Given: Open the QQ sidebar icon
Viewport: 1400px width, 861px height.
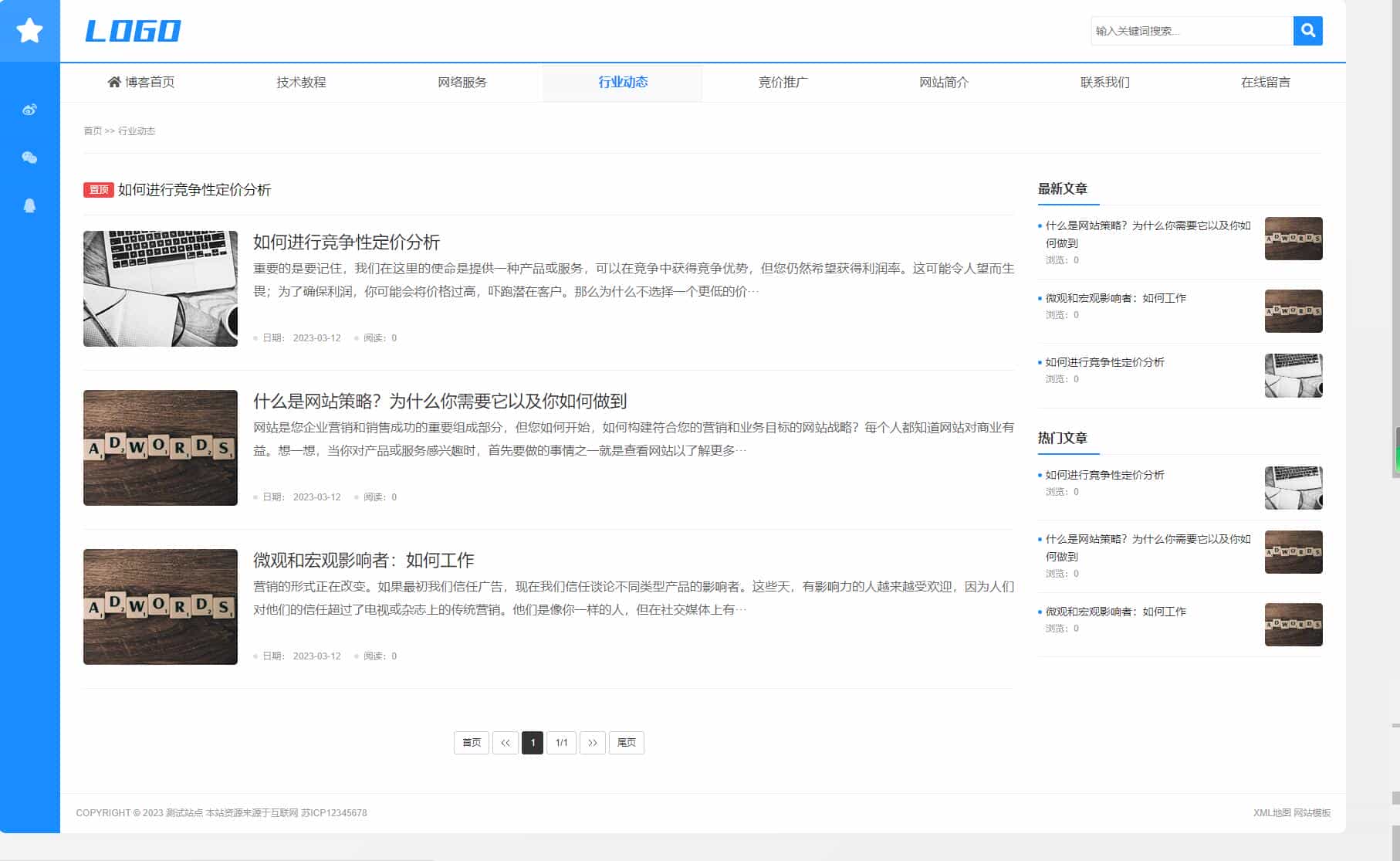Looking at the screenshot, I should point(29,205).
